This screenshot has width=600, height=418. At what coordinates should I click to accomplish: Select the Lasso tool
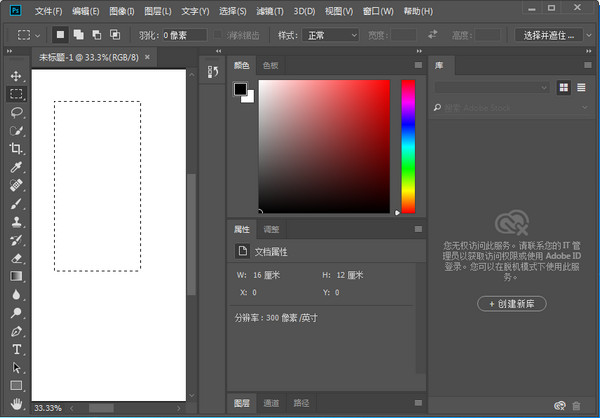pos(16,112)
